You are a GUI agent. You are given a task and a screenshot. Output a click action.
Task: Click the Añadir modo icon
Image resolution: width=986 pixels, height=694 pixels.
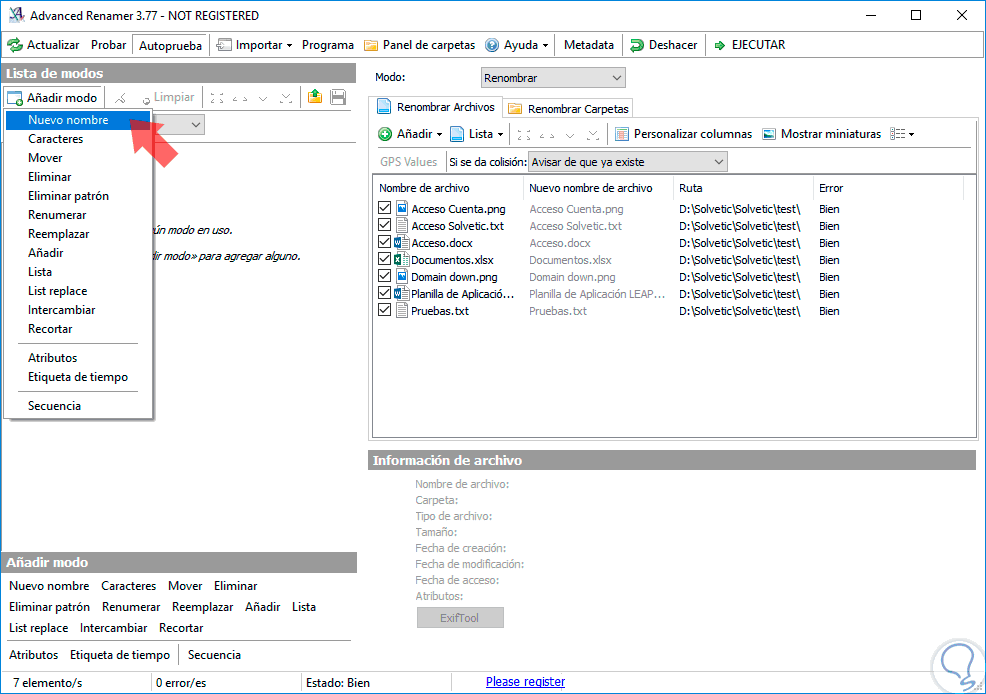(15, 98)
